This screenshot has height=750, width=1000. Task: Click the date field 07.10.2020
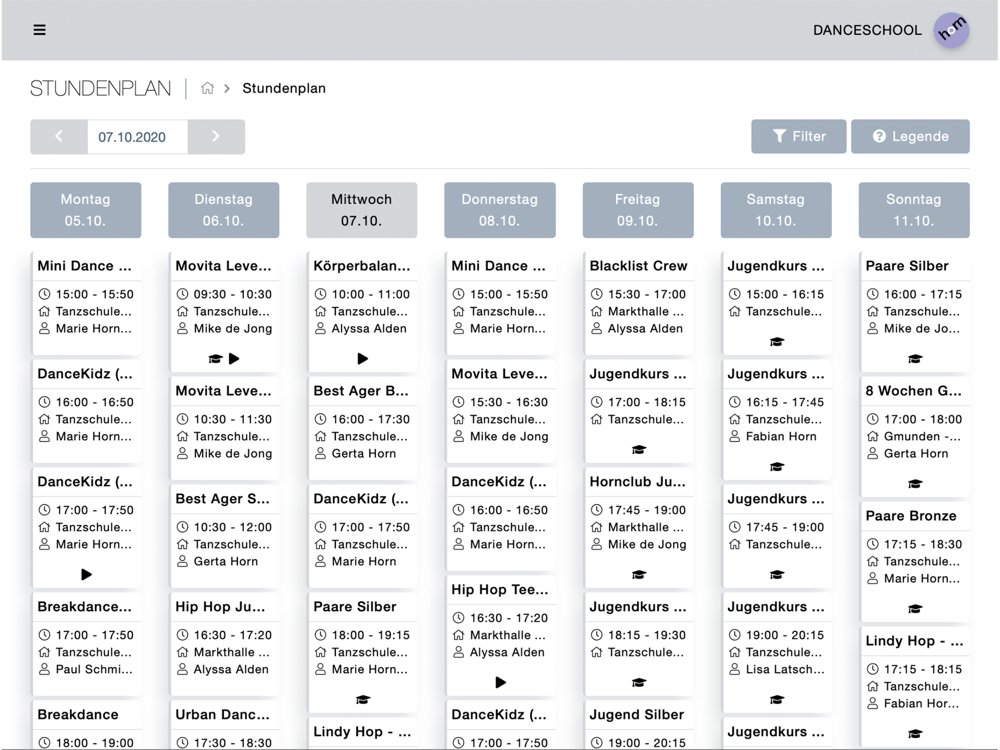point(137,136)
